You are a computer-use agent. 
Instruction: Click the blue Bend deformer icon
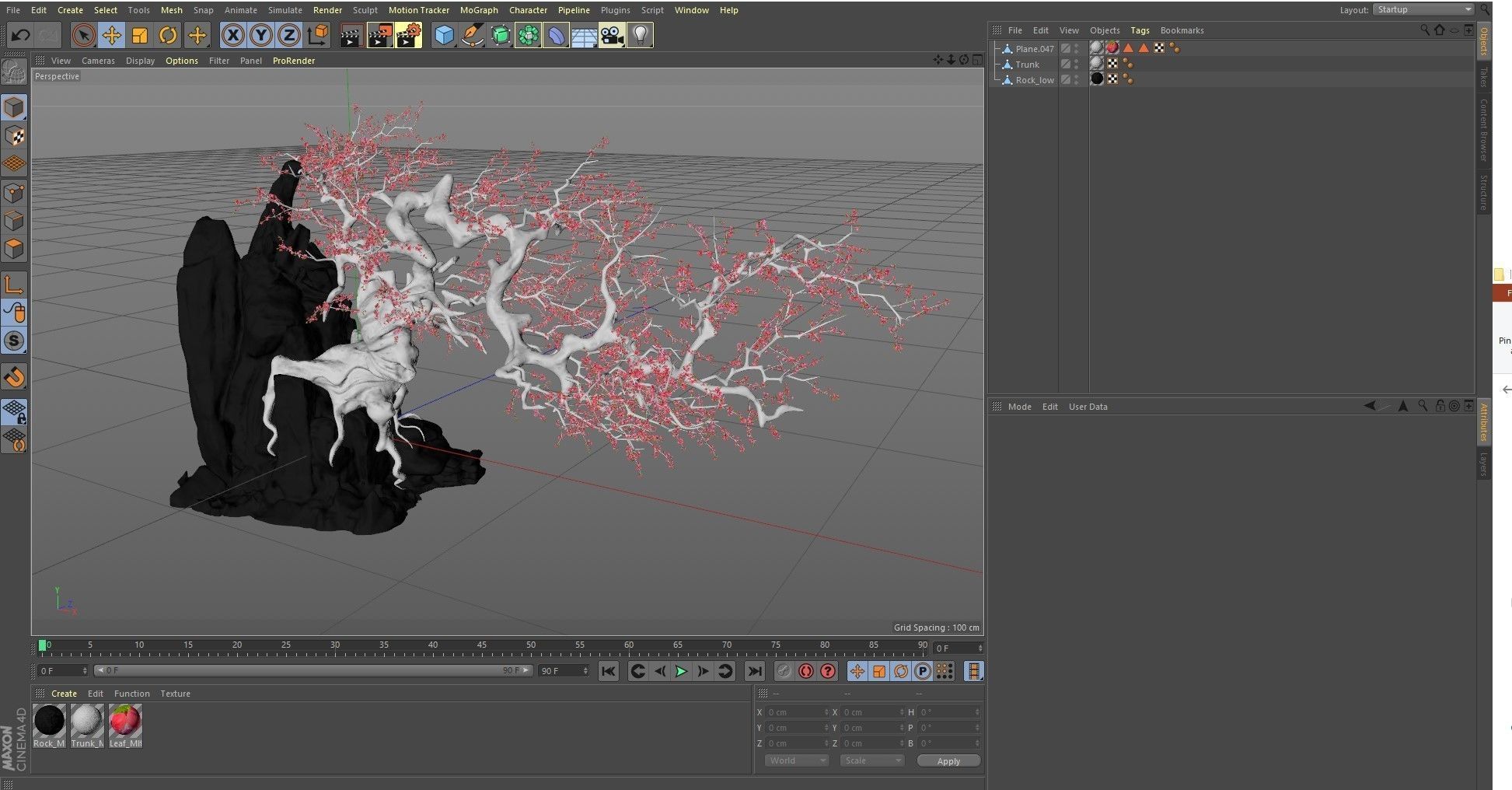pos(556,35)
